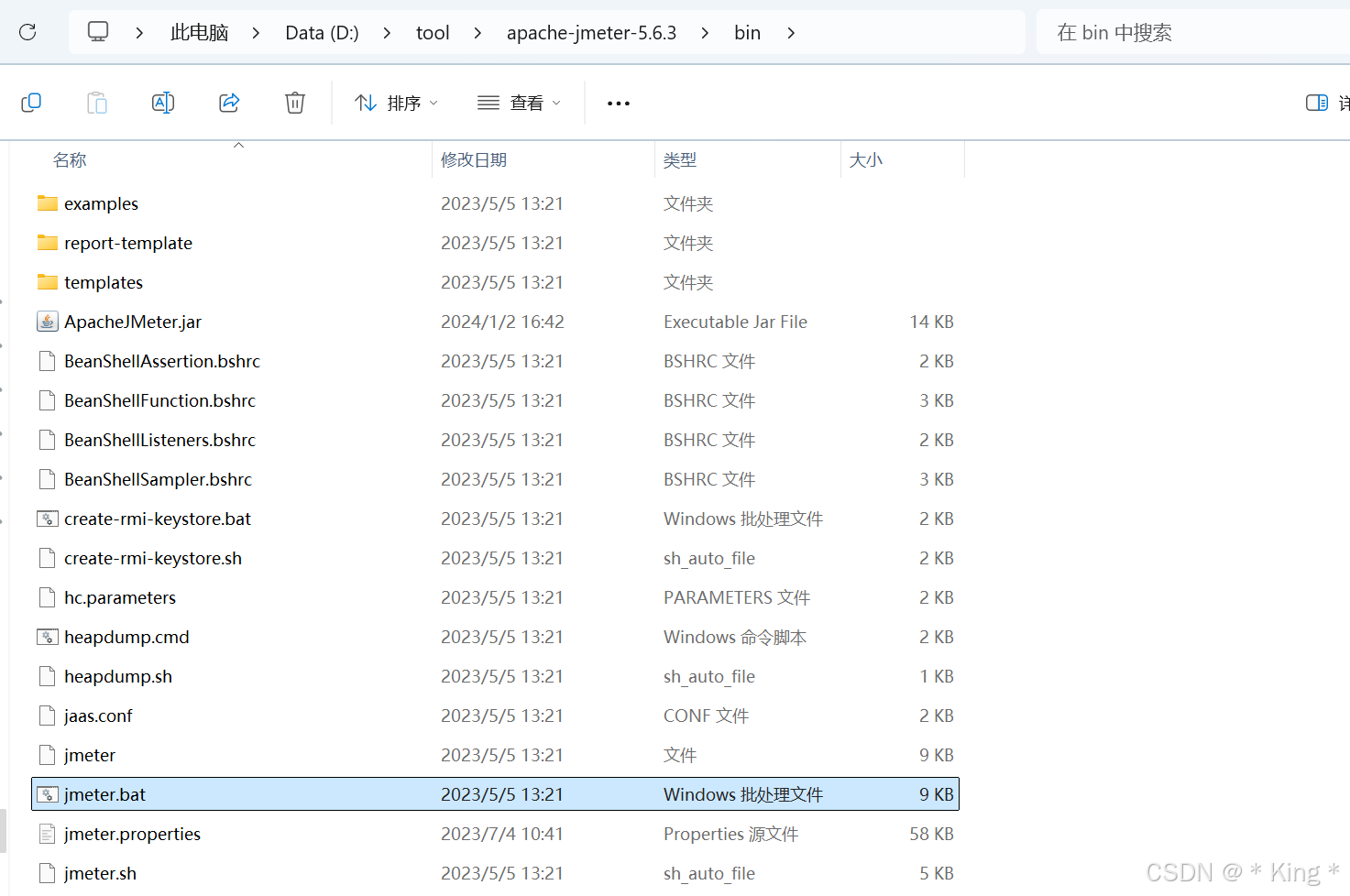Expand chevron after bin in breadcrumb
Image resolution: width=1350 pixels, height=896 pixels.
coord(791,33)
